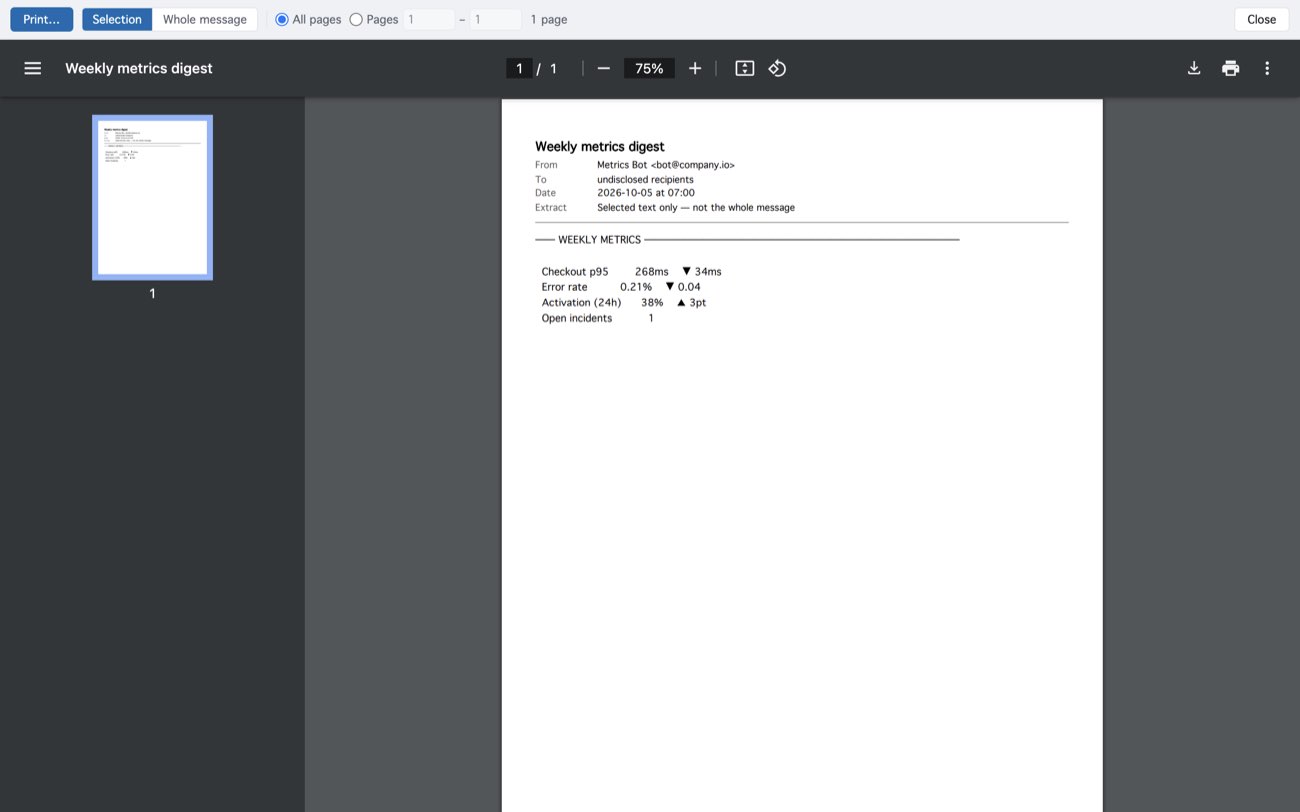Click the 75% zoom level field
This screenshot has height=812, width=1300.
649,68
